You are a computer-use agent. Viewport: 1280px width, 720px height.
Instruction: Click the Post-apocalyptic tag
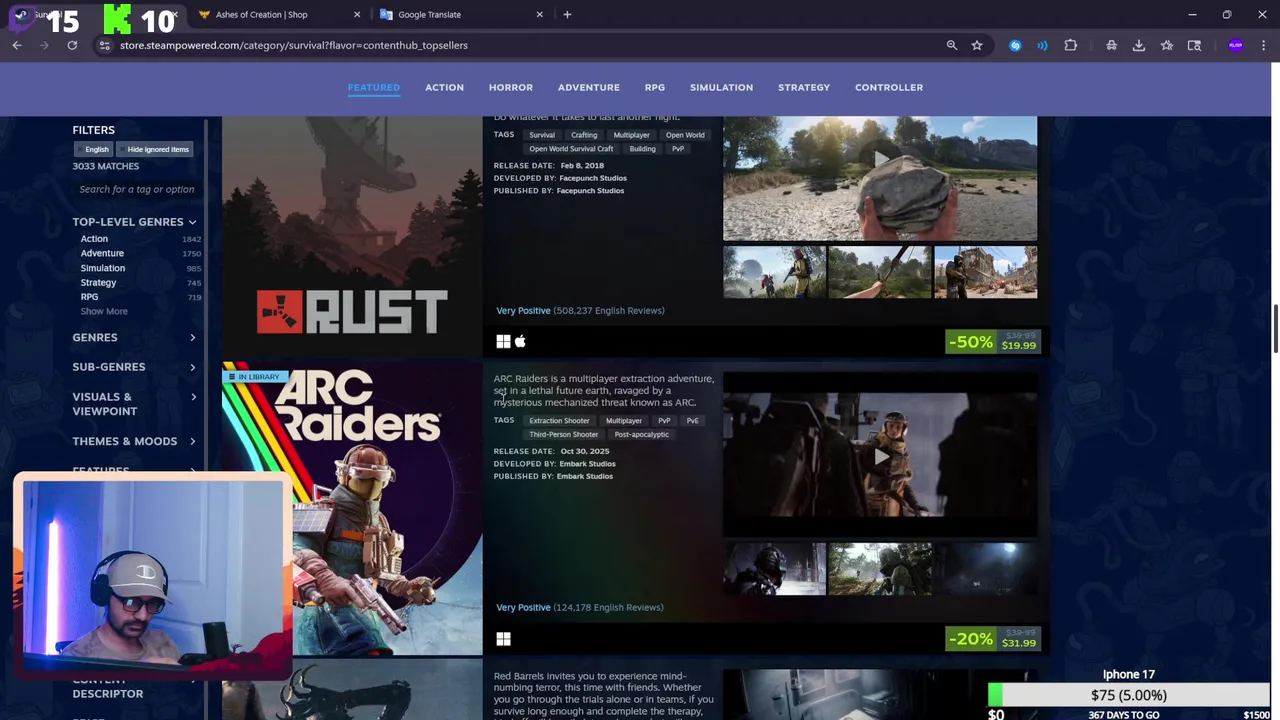click(642, 435)
